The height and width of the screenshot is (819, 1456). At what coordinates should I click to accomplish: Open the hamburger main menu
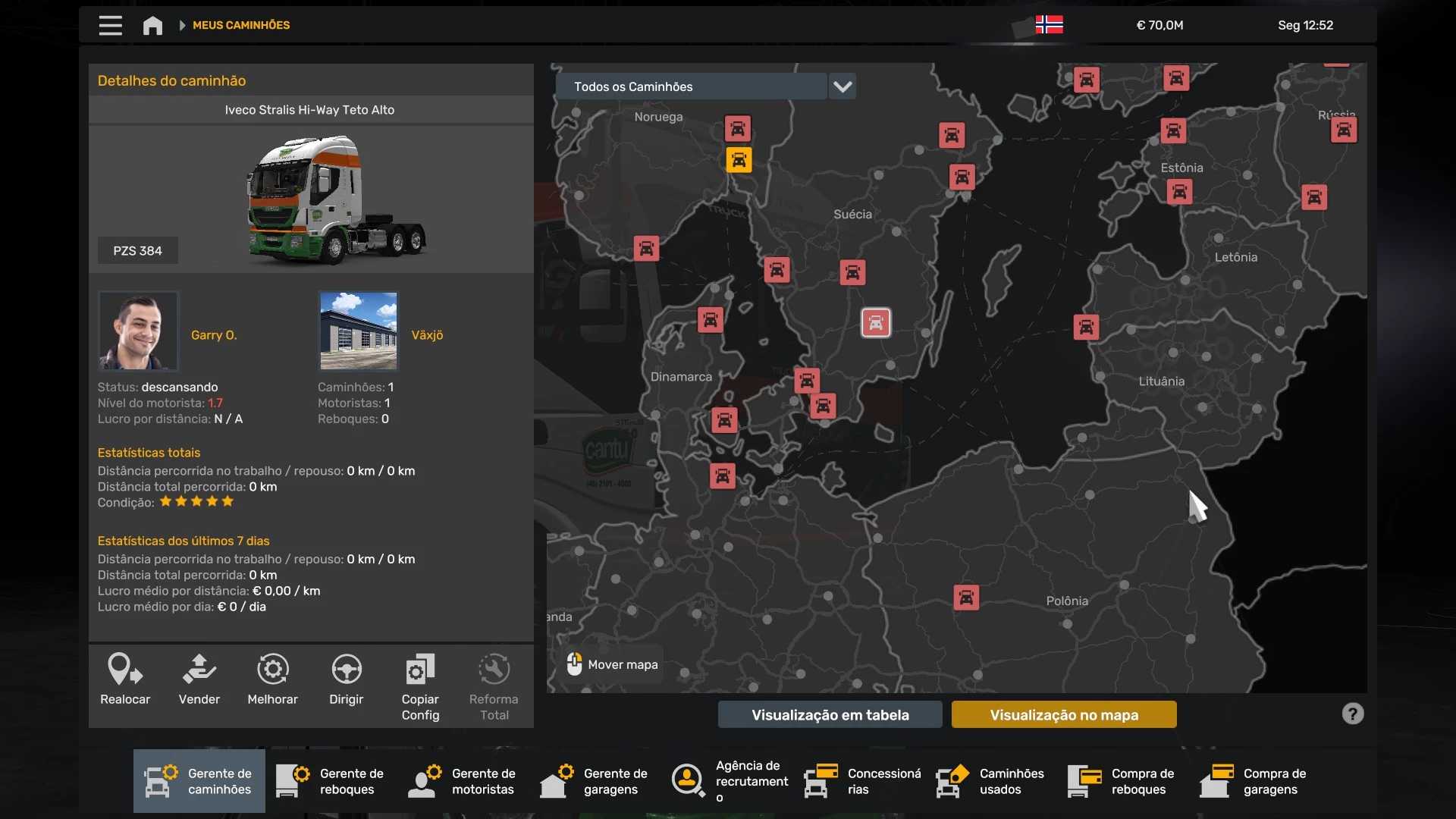(x=110, y=25)
